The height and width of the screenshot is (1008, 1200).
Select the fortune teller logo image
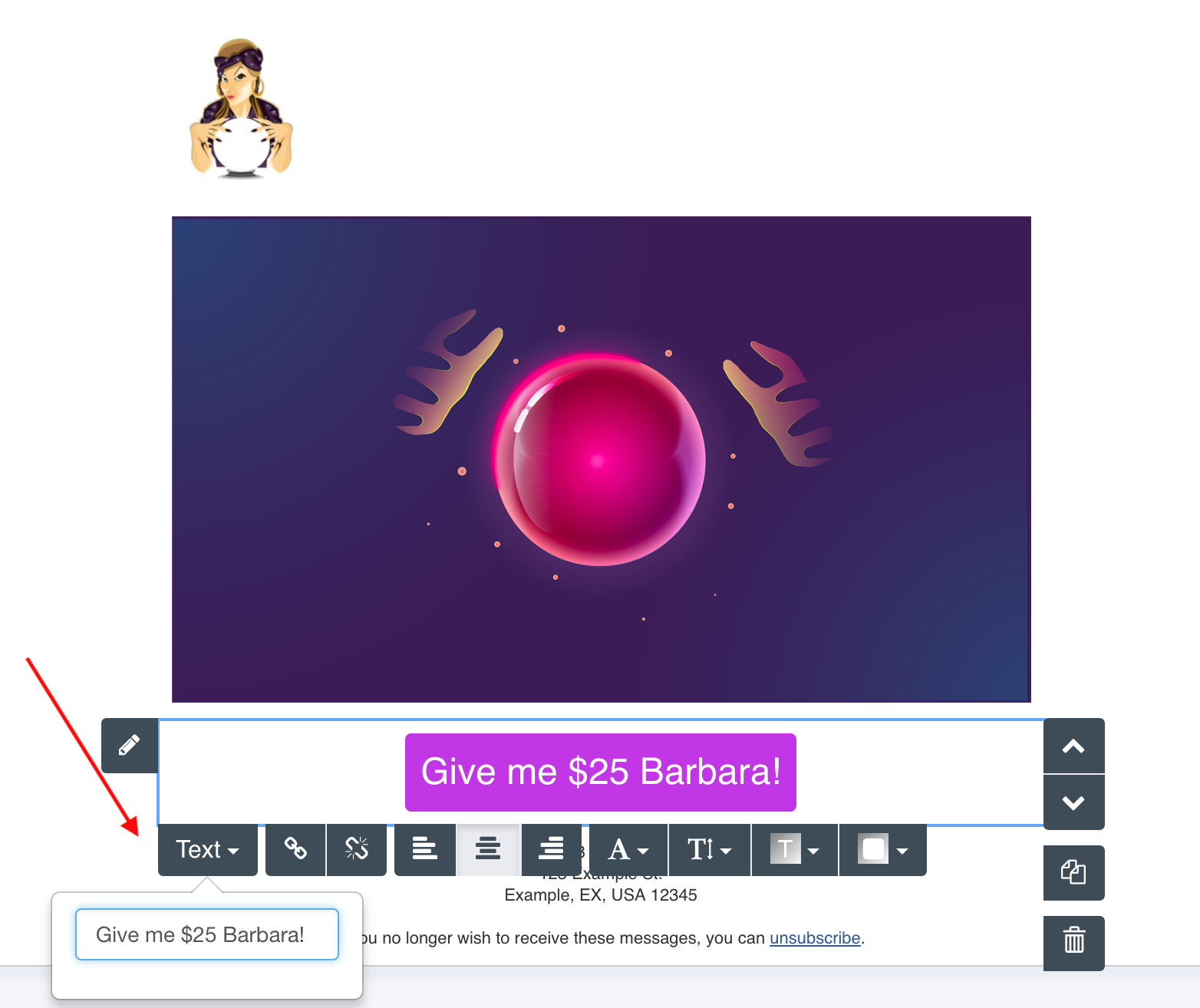241,108
